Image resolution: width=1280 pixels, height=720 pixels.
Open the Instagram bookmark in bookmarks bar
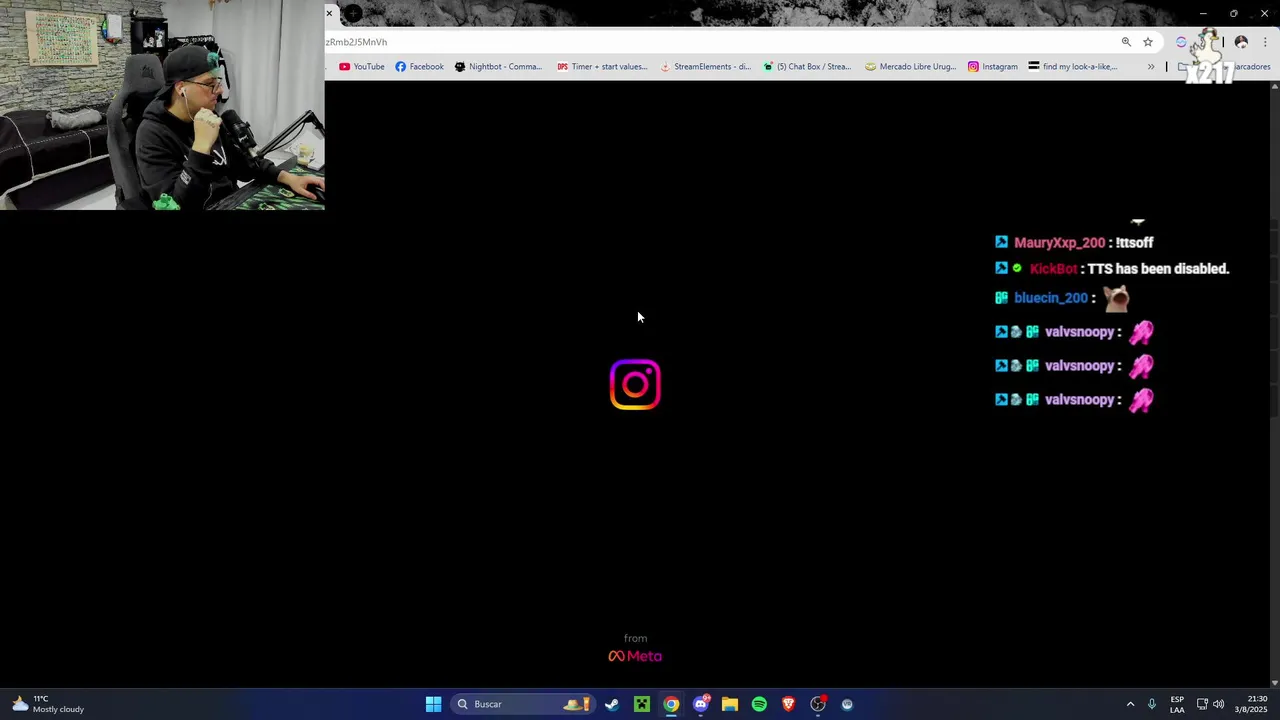(x=992, y=67)
